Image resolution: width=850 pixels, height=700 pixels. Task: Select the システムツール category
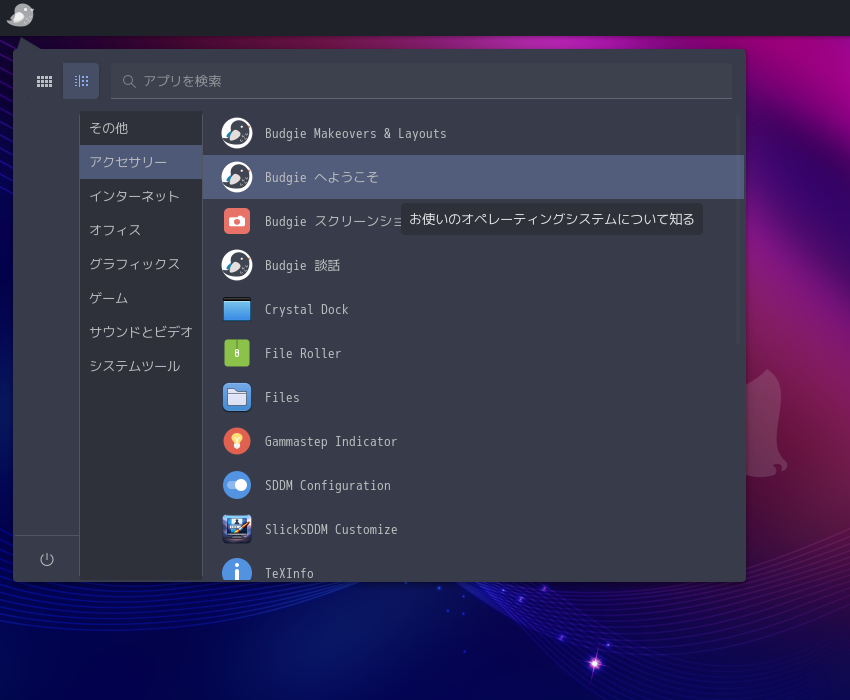[x=141, y=366]
